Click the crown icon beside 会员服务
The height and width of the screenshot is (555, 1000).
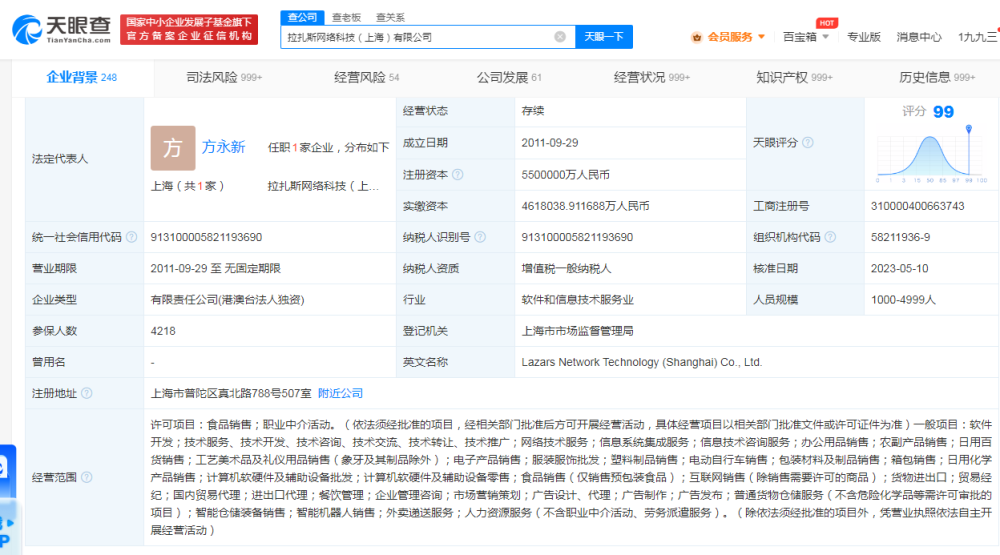click(696, 37)
